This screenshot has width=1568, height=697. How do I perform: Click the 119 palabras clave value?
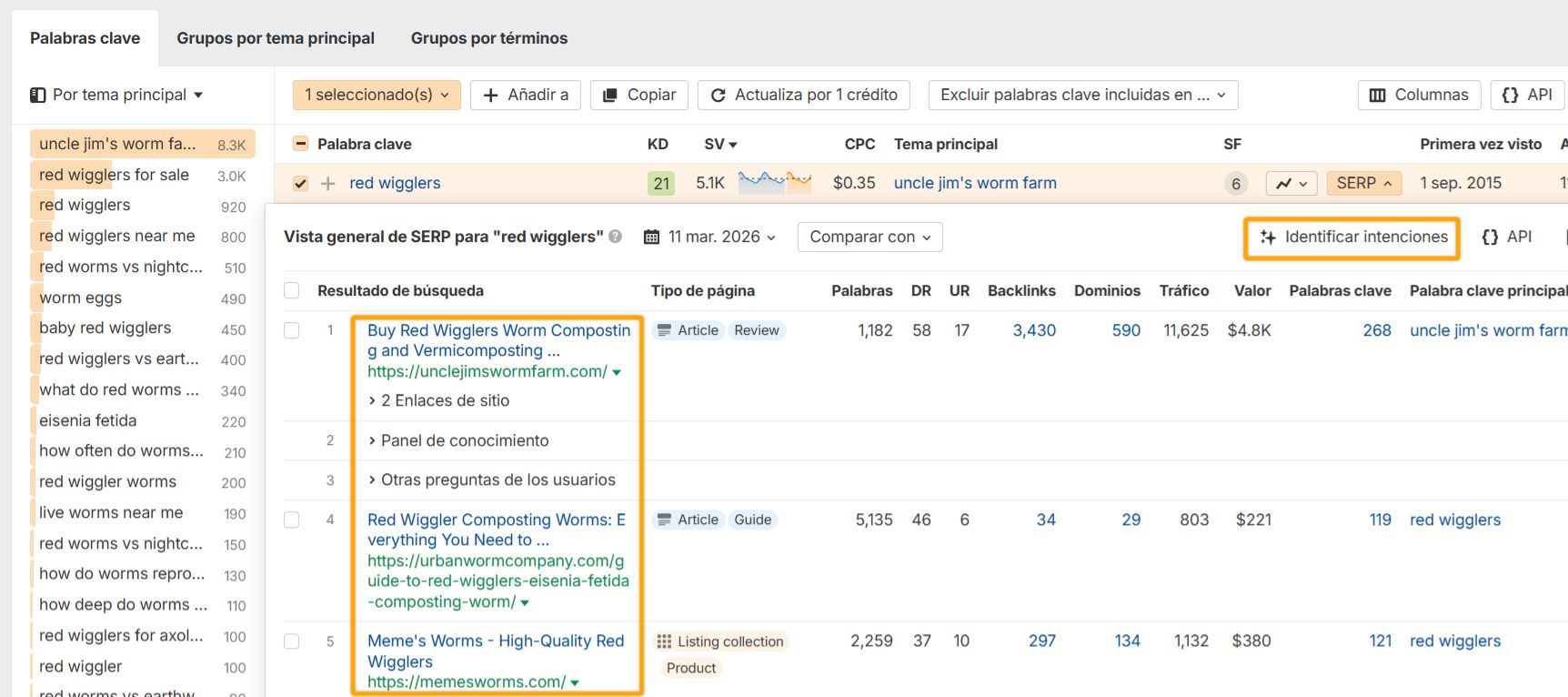pyautogui.click(x=1381, y=520)
